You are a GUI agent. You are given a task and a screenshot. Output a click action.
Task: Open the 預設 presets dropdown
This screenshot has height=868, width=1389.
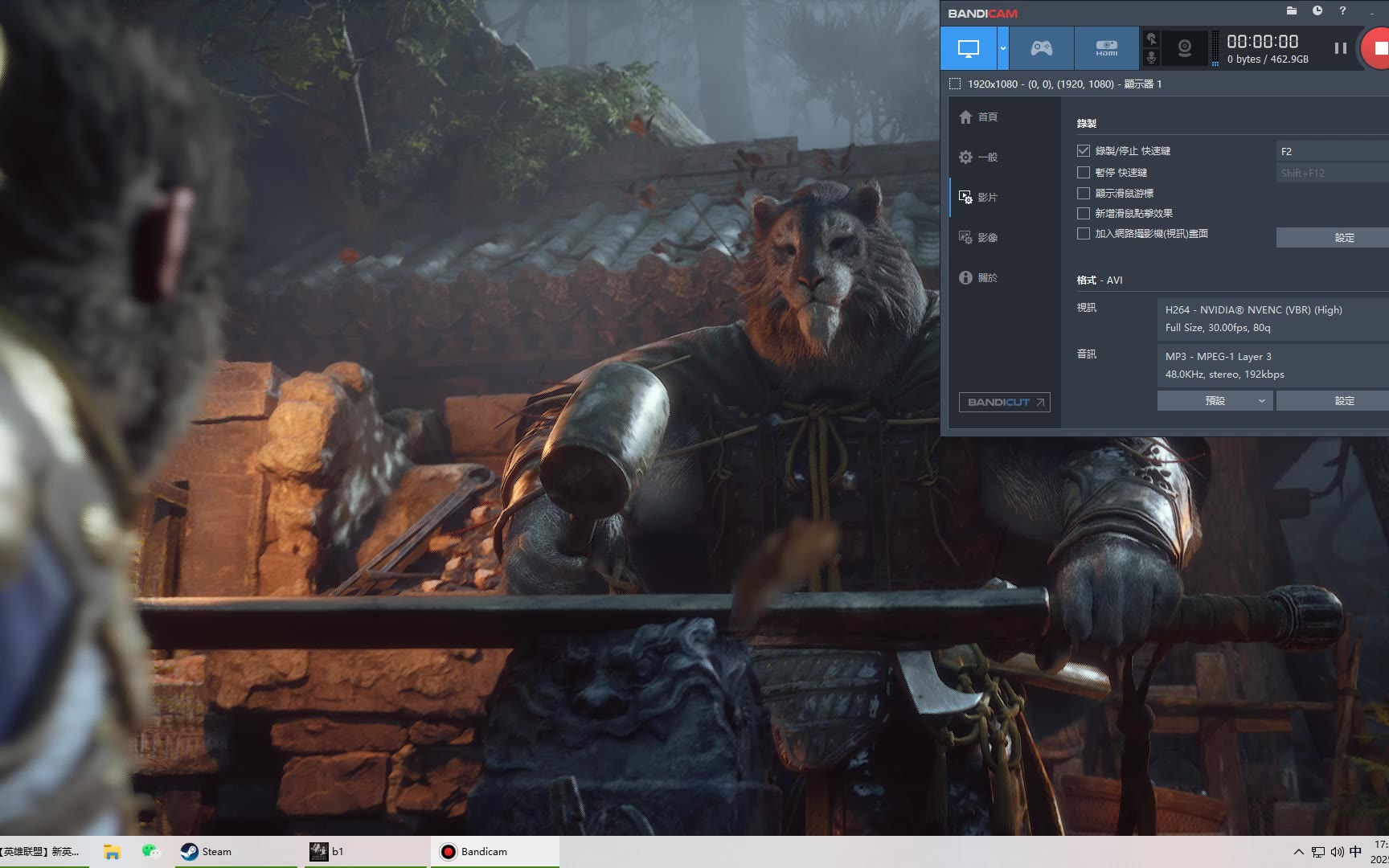(1215, 401)
